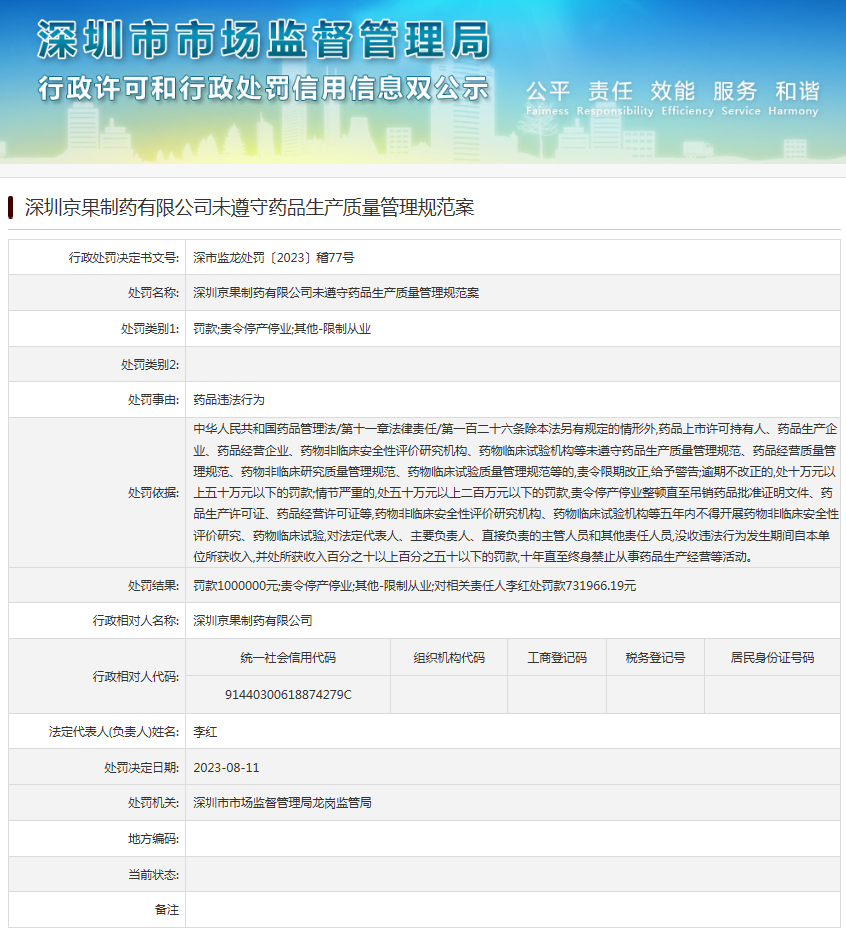
Task: Click the 公平 Fairness slogan in banner
Action: (x=548, y=97)
